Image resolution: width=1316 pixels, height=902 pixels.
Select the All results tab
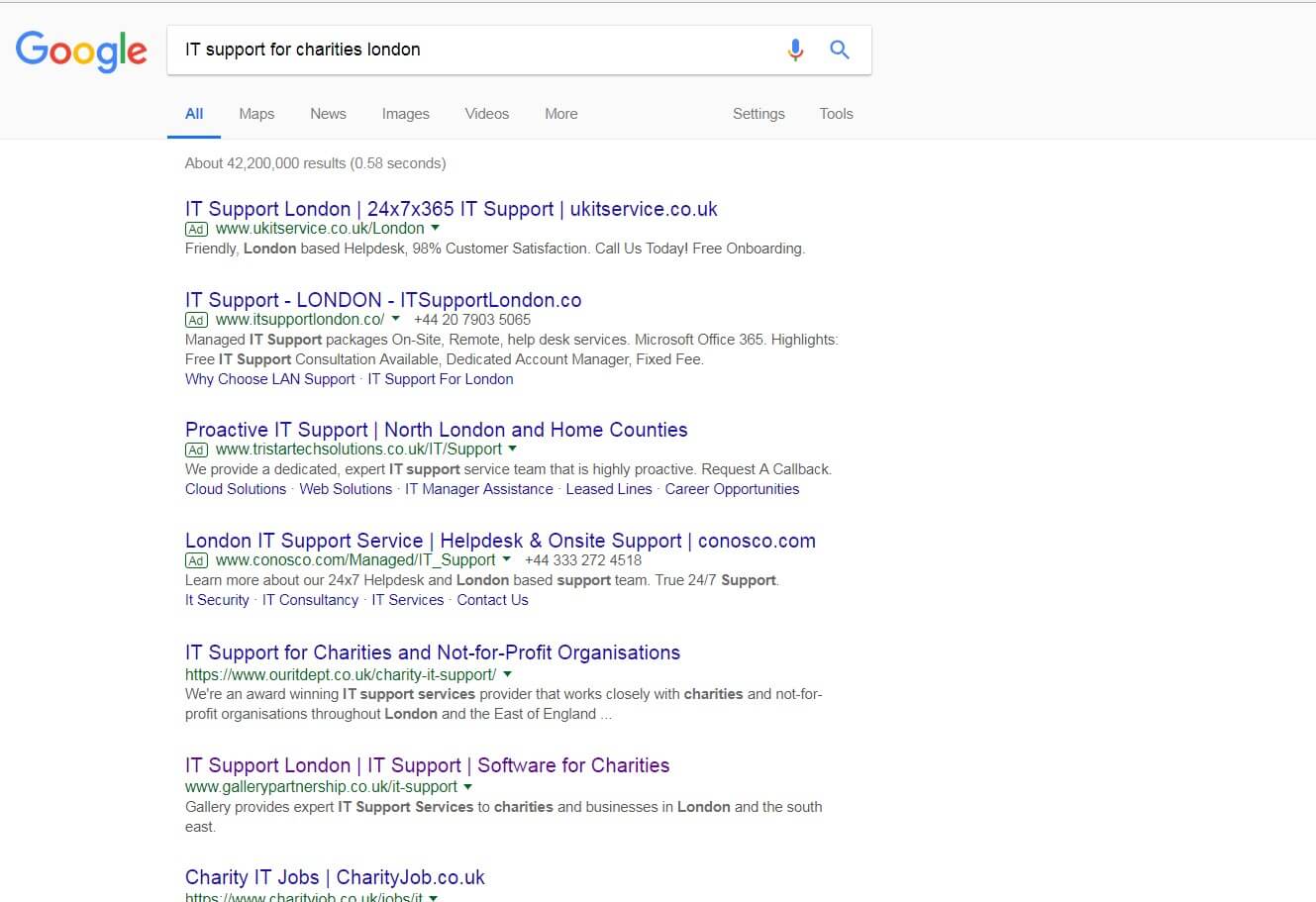tap(194, 114)
